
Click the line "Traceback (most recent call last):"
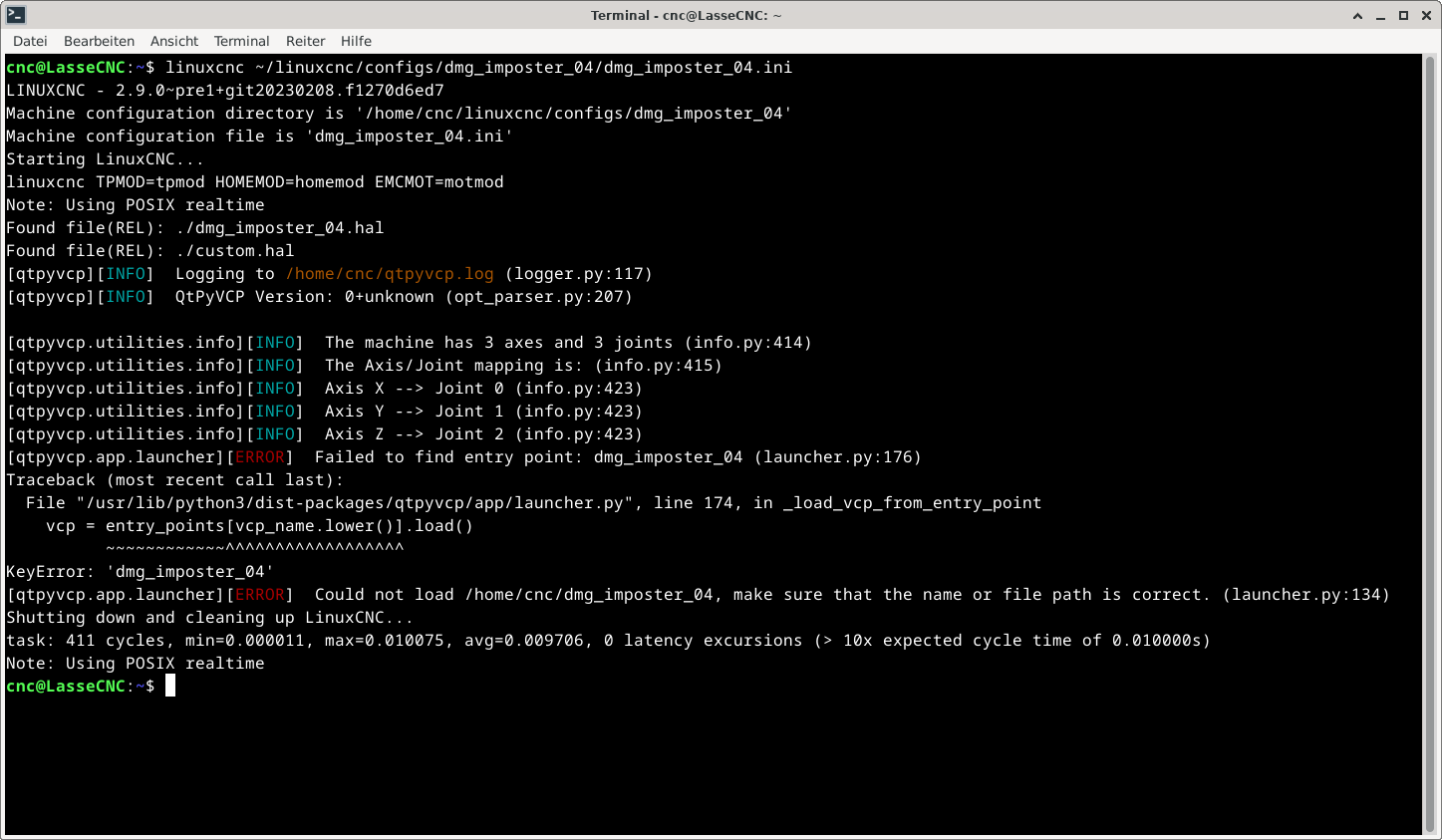click(x=174, y=480)
